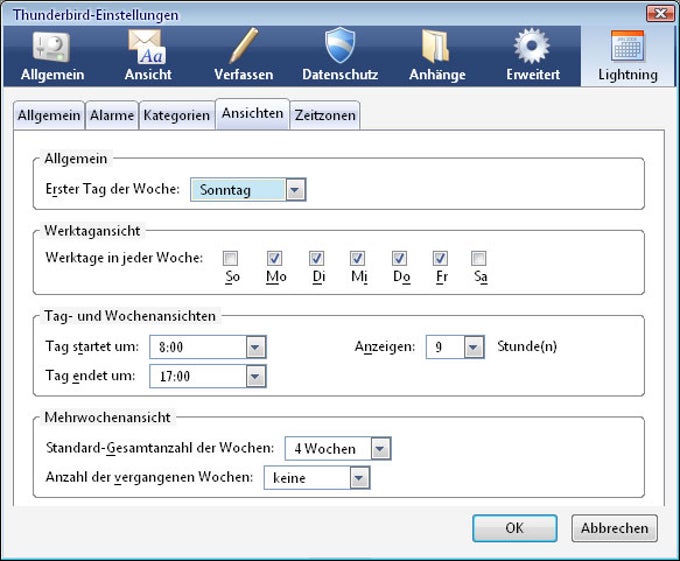680x561 pixels.
Task: Uncheck the Do workday checkbox
Action: pos(399,258)
